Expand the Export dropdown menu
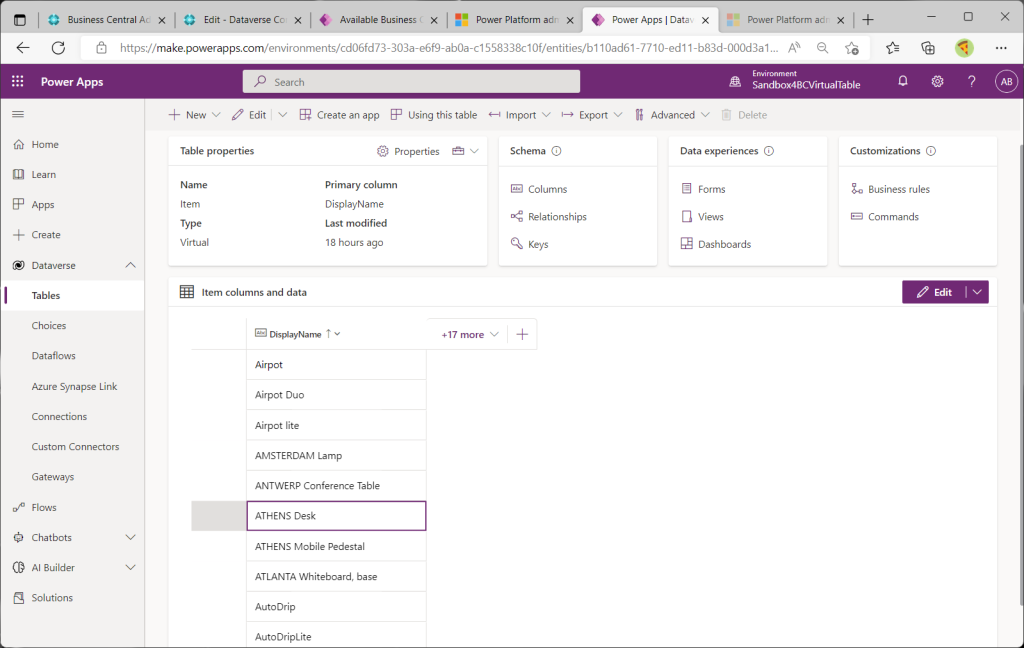 click(618, 115)
